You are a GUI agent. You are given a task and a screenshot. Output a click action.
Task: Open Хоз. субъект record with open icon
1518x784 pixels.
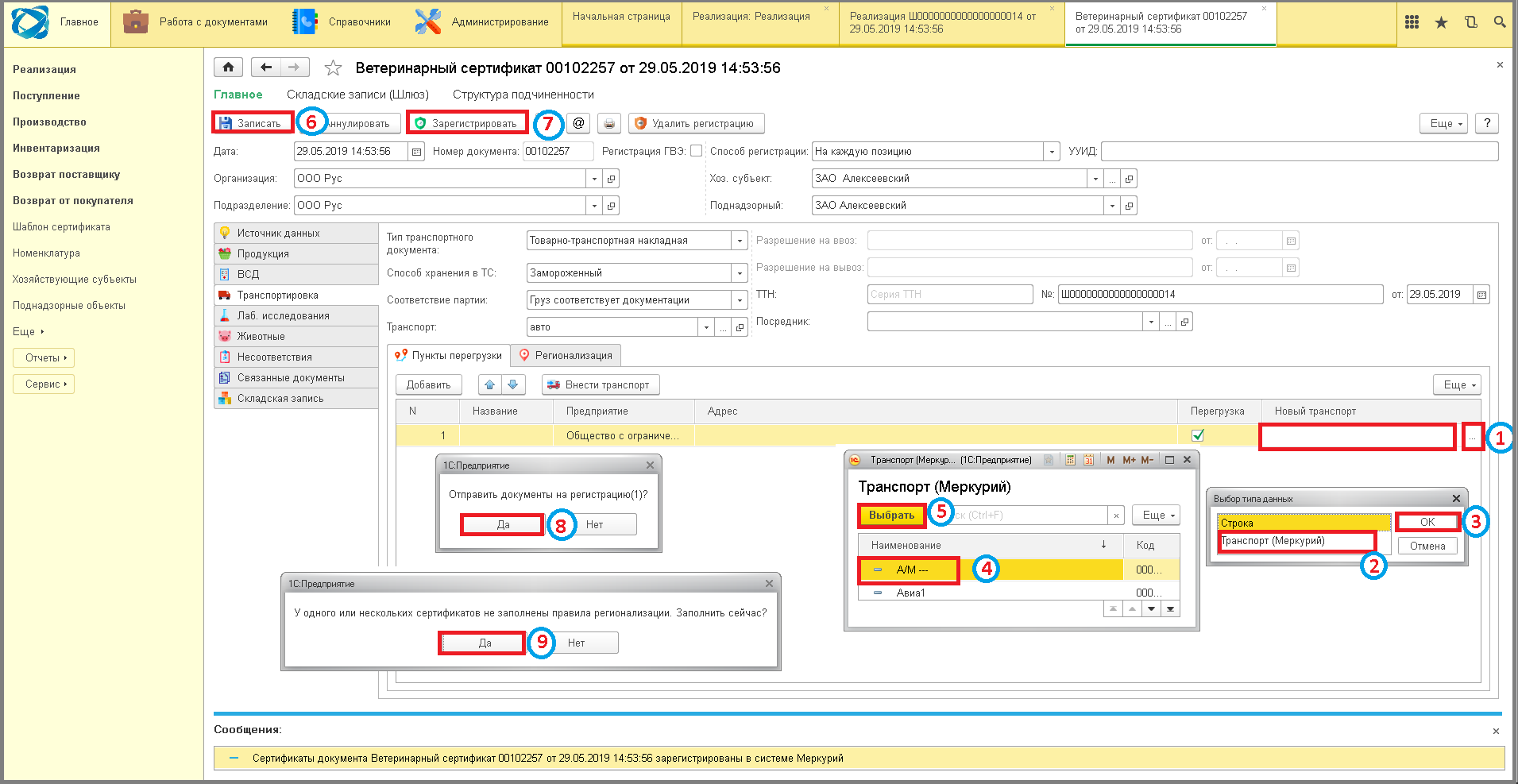point(1129,179)
